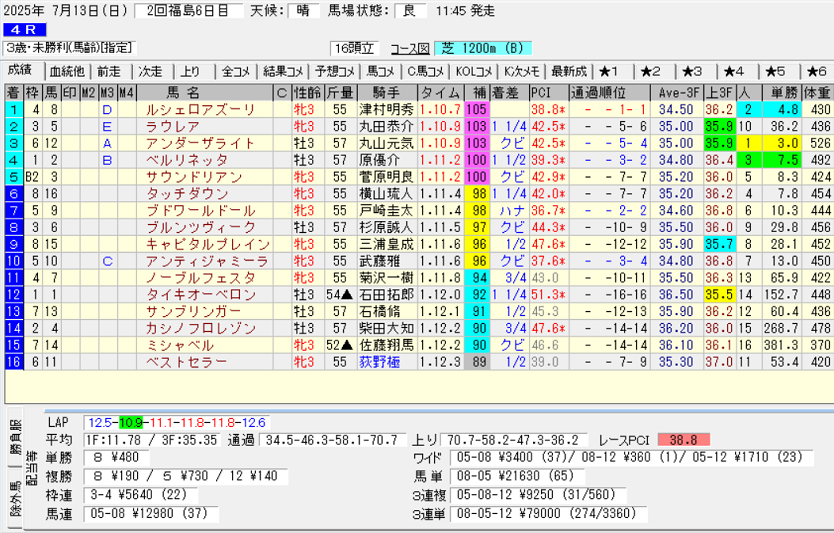Viewport: 834px width, 533px height.
Task: Click the green 10.9 lap time
Action: pos(133,424)
